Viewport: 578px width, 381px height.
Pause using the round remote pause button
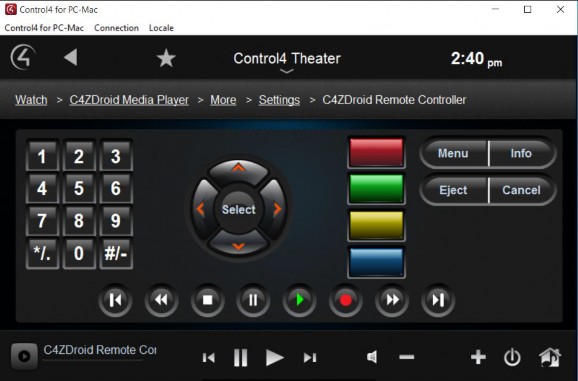click(253, 300)
